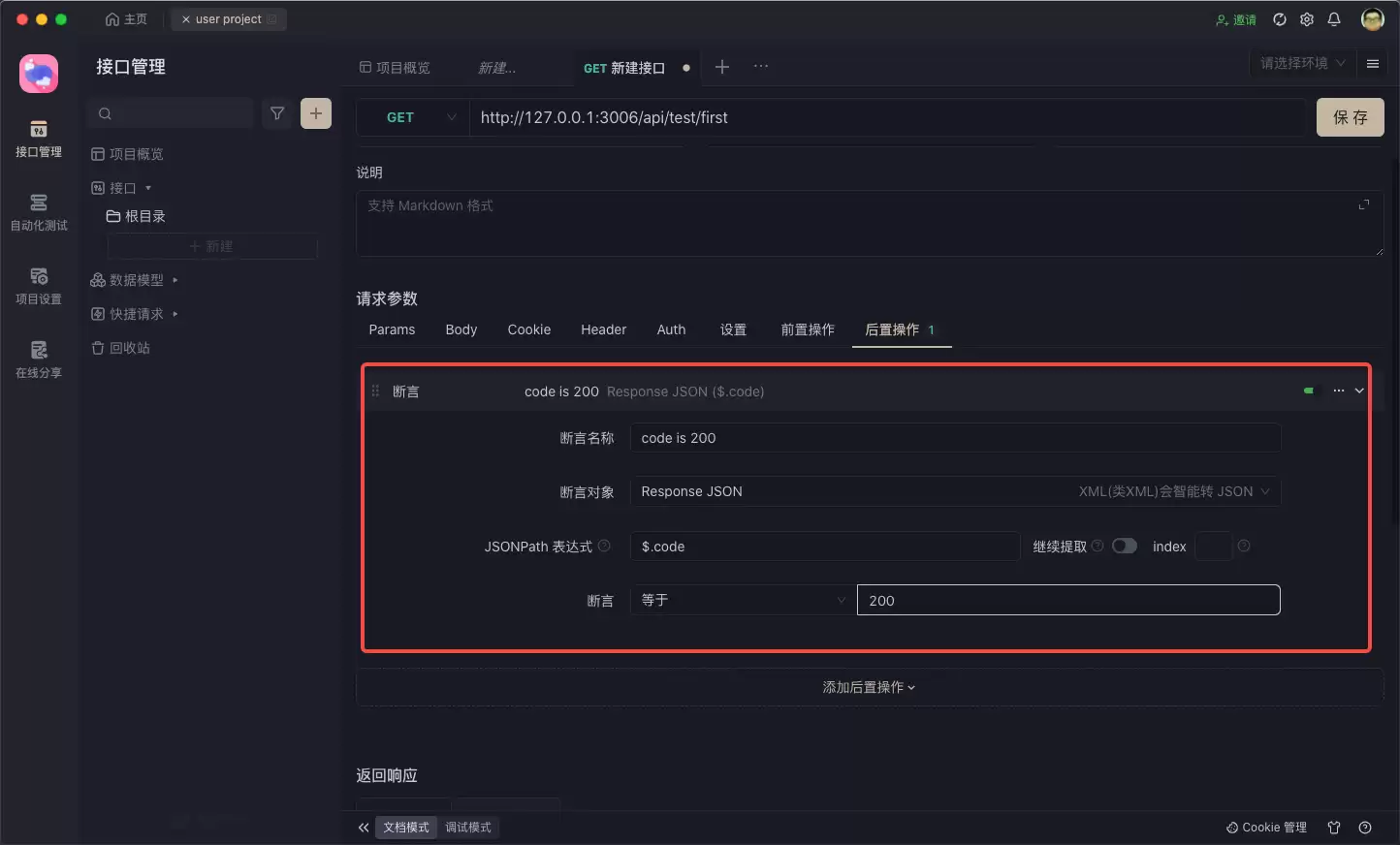Click the help question icon in bottom bar
This screenshot has height=845, width=1400.
[1365, 828]
